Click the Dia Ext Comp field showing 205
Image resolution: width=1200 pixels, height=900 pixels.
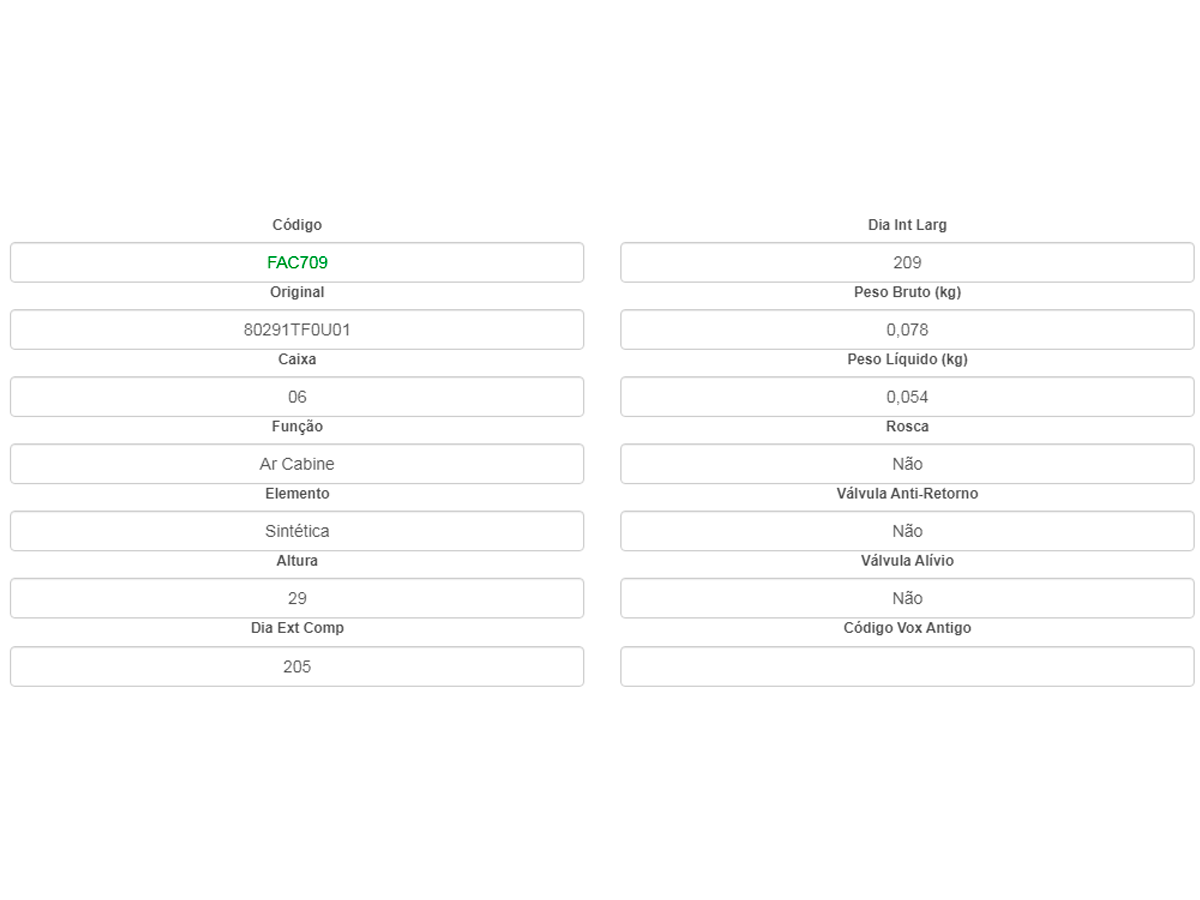(297, 666)
